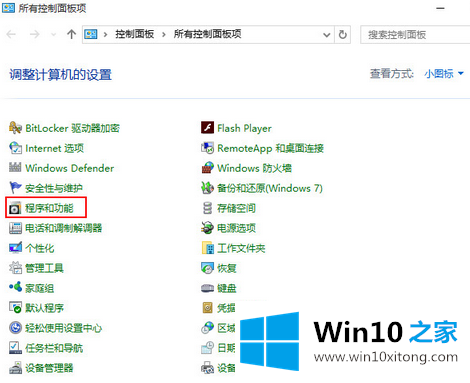Click the 控制面板 breadcrumb
This screenshot has width=470, height=383.
pos(135,34)
